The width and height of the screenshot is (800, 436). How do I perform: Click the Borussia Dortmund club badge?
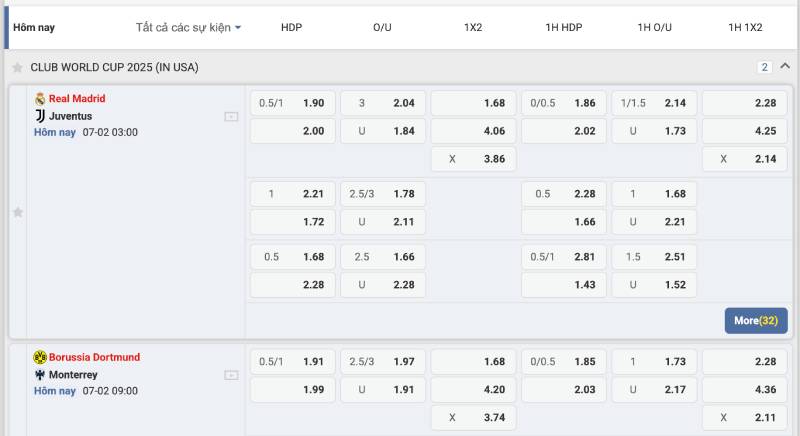pos(40,357)
